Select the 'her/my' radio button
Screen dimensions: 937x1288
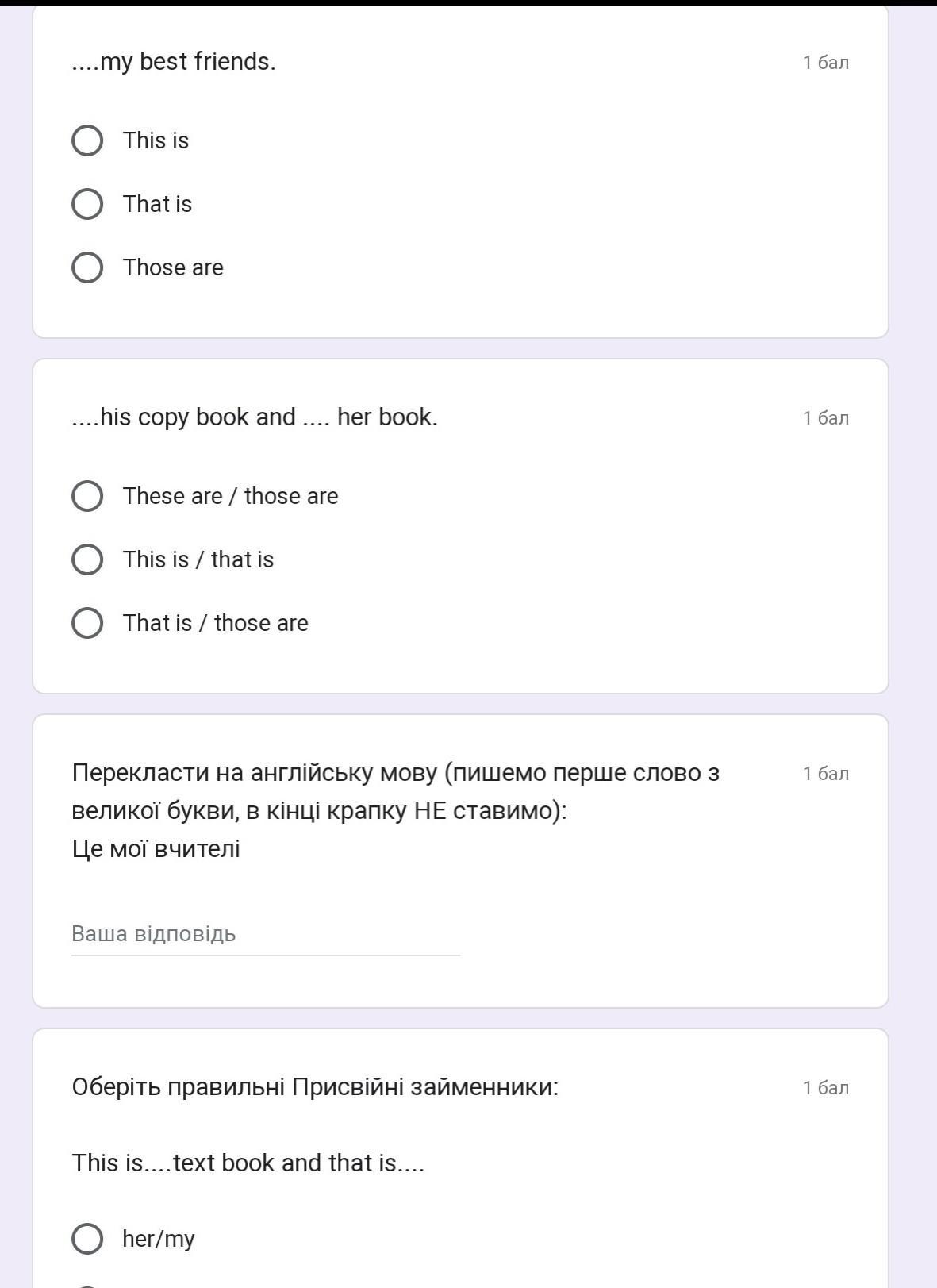coord(87,1239)
